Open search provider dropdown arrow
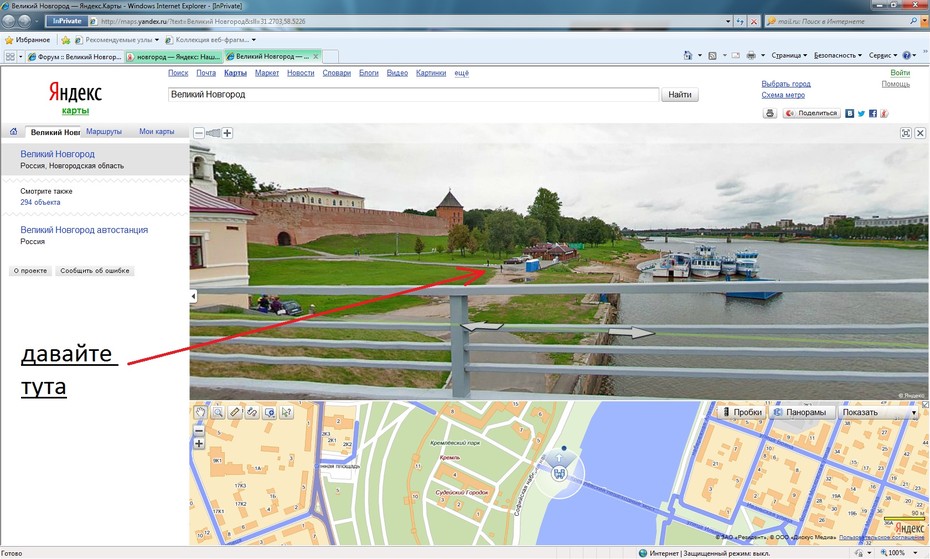Screen dimensions: 930x559 [x=923, y=21]
